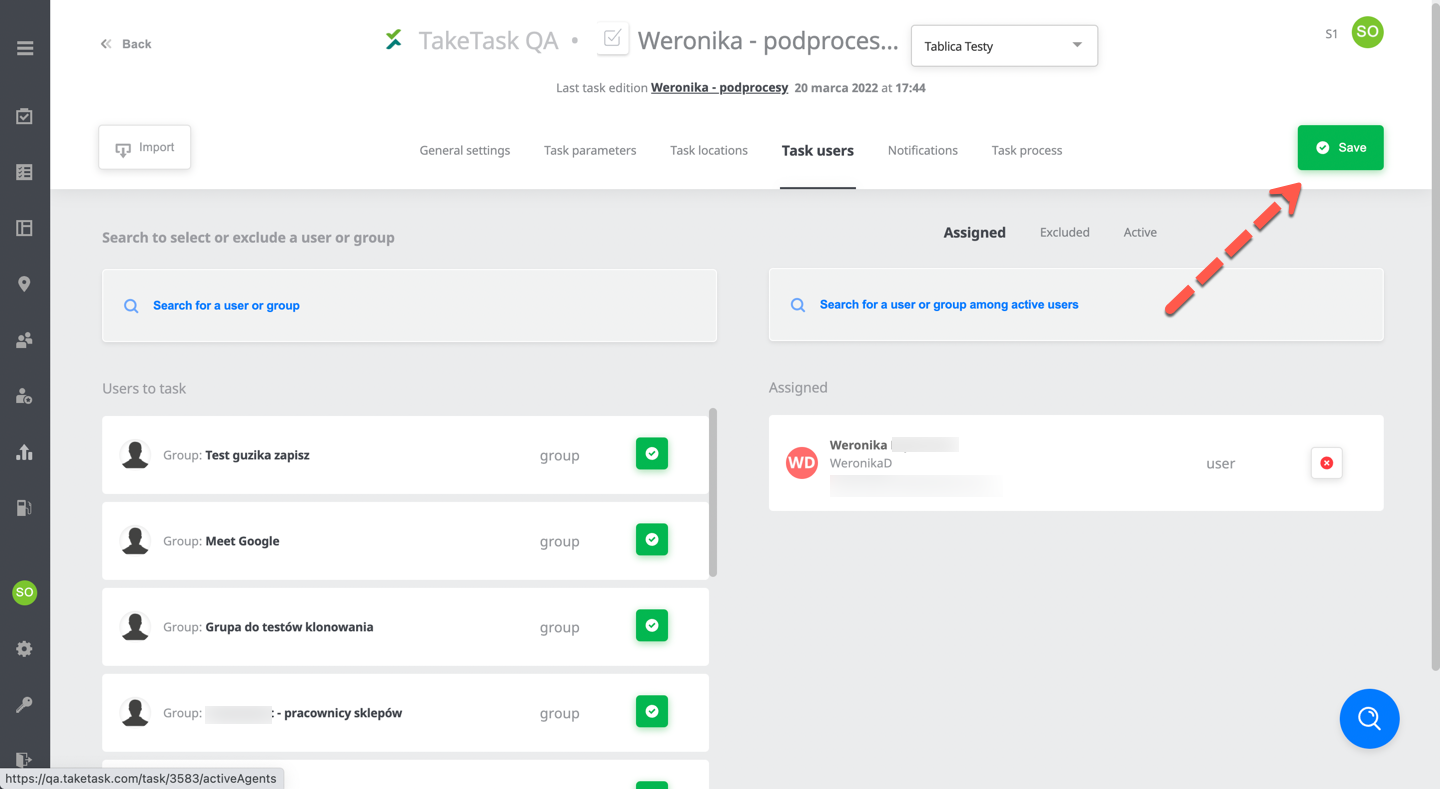This screenshot has width=1440, height=789.
Task: Click the WD avatar of Weronika
Action: [802, 462]
